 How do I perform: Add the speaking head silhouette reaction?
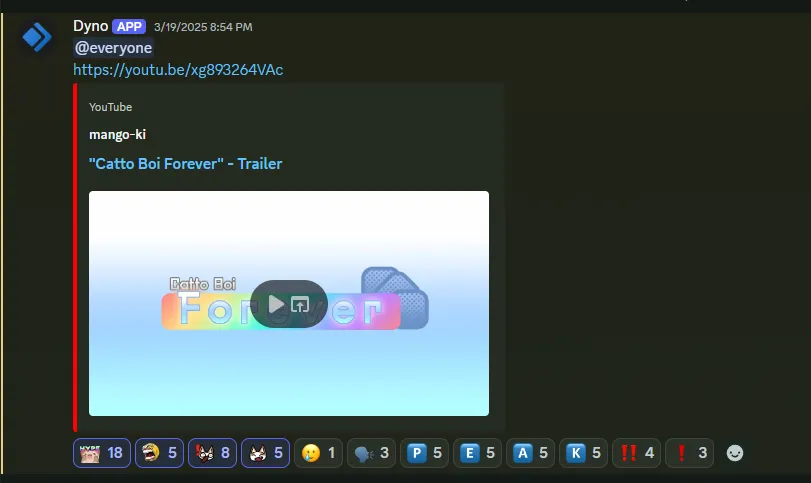coord(371,453)
